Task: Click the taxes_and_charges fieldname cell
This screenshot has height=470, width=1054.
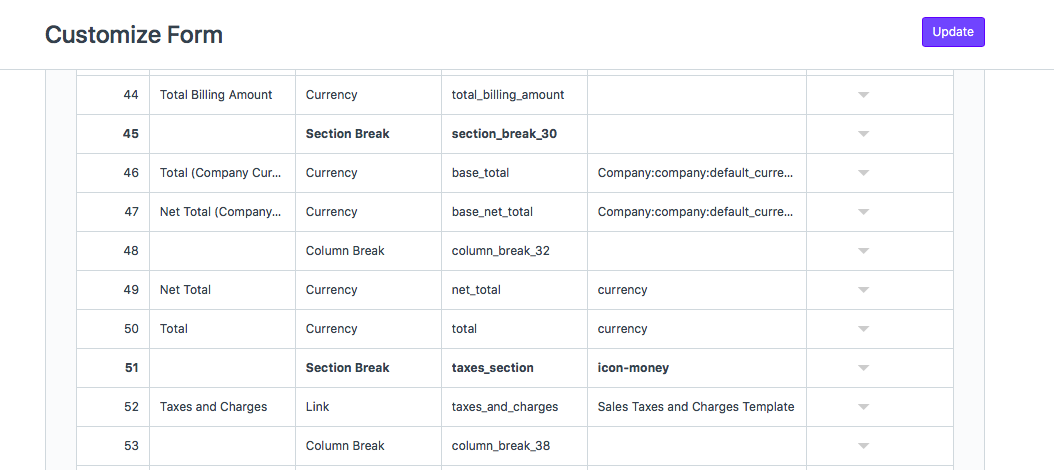Action: point(514,407)
